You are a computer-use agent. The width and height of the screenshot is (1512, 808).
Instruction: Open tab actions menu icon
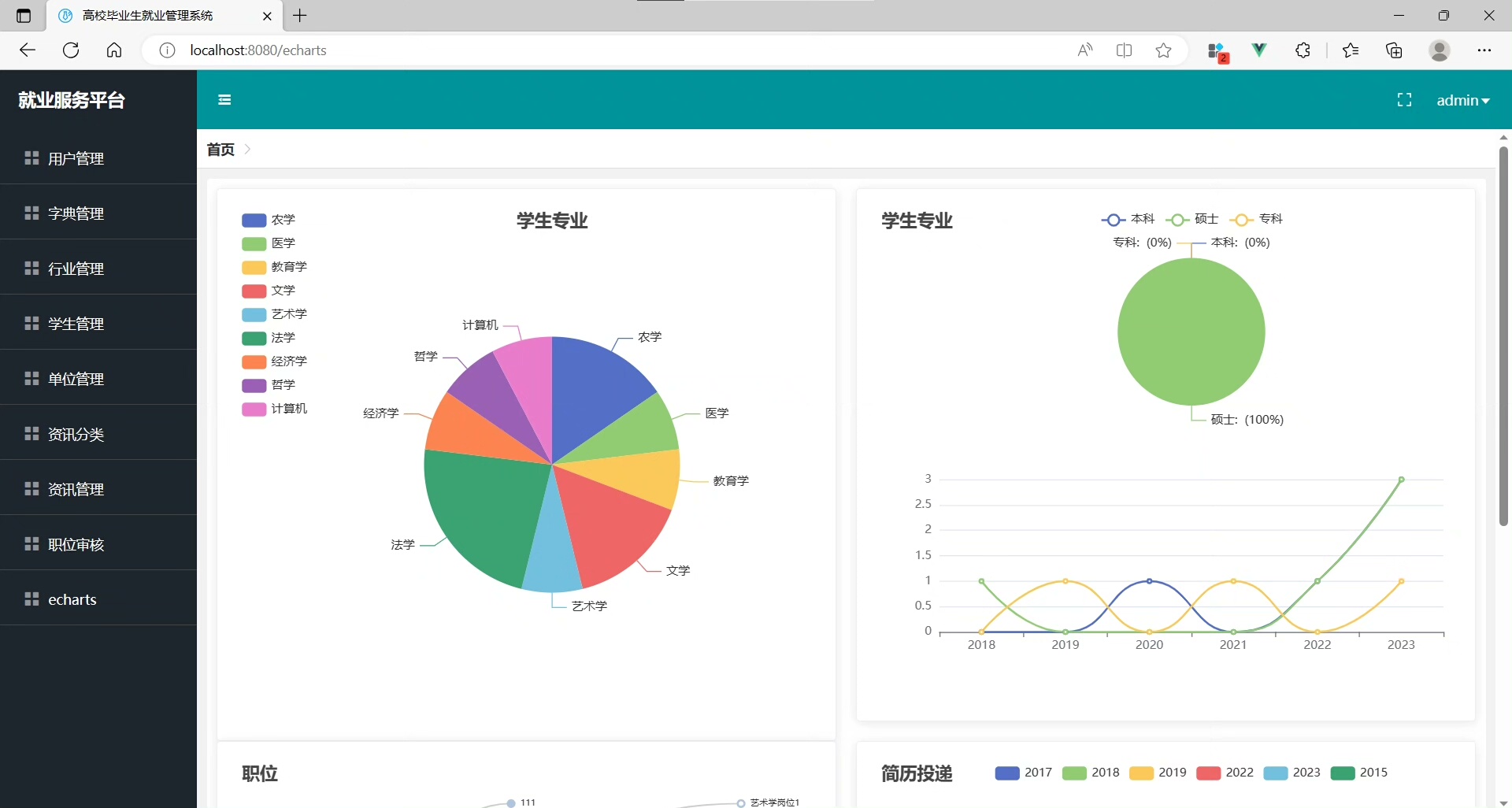tap(24, 16)
